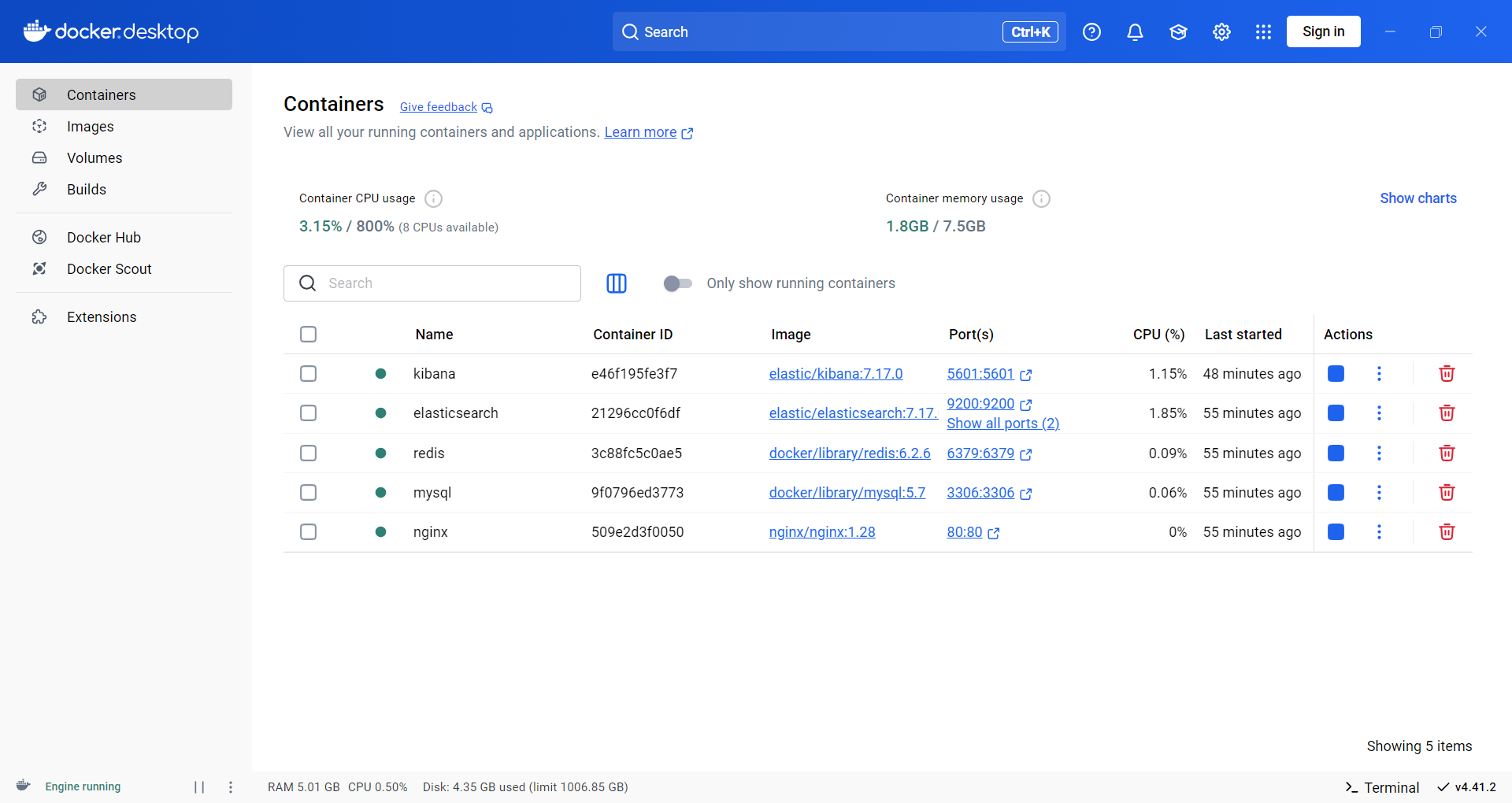Stop the kibana container

pyautogui.click(x=1336, y=374)
